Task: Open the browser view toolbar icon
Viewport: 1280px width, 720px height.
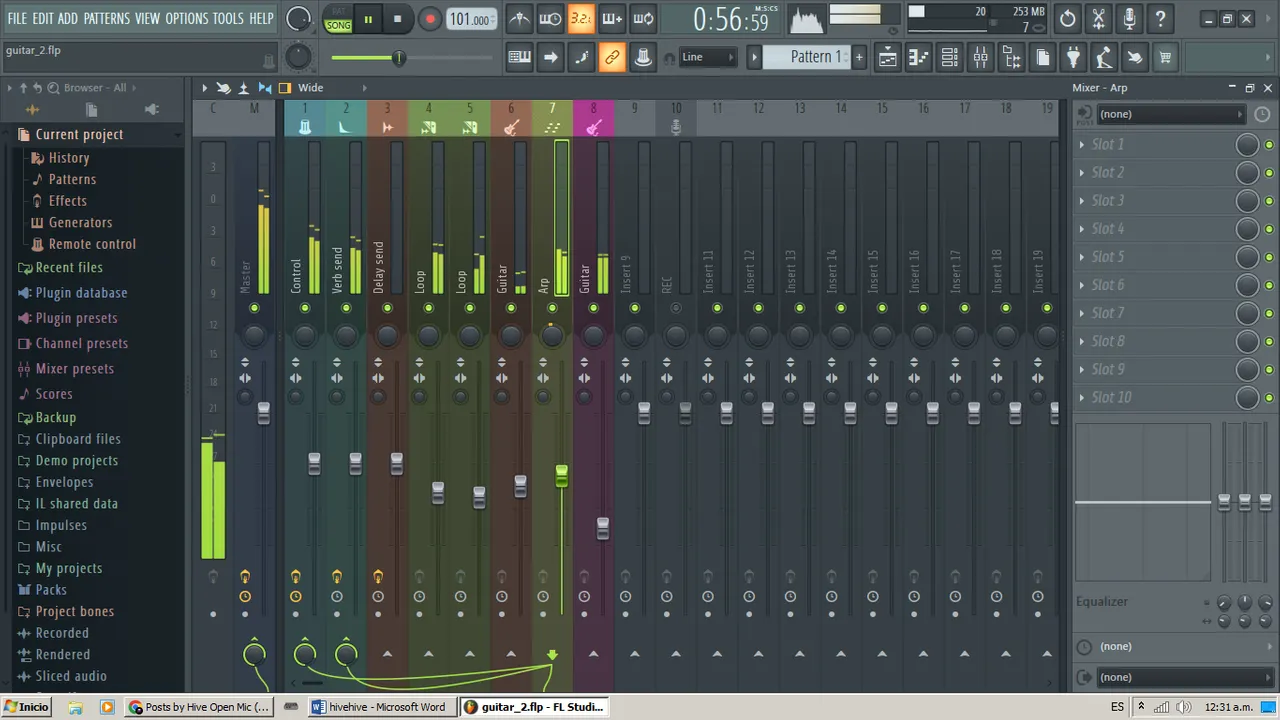Action: point(1011,57)
